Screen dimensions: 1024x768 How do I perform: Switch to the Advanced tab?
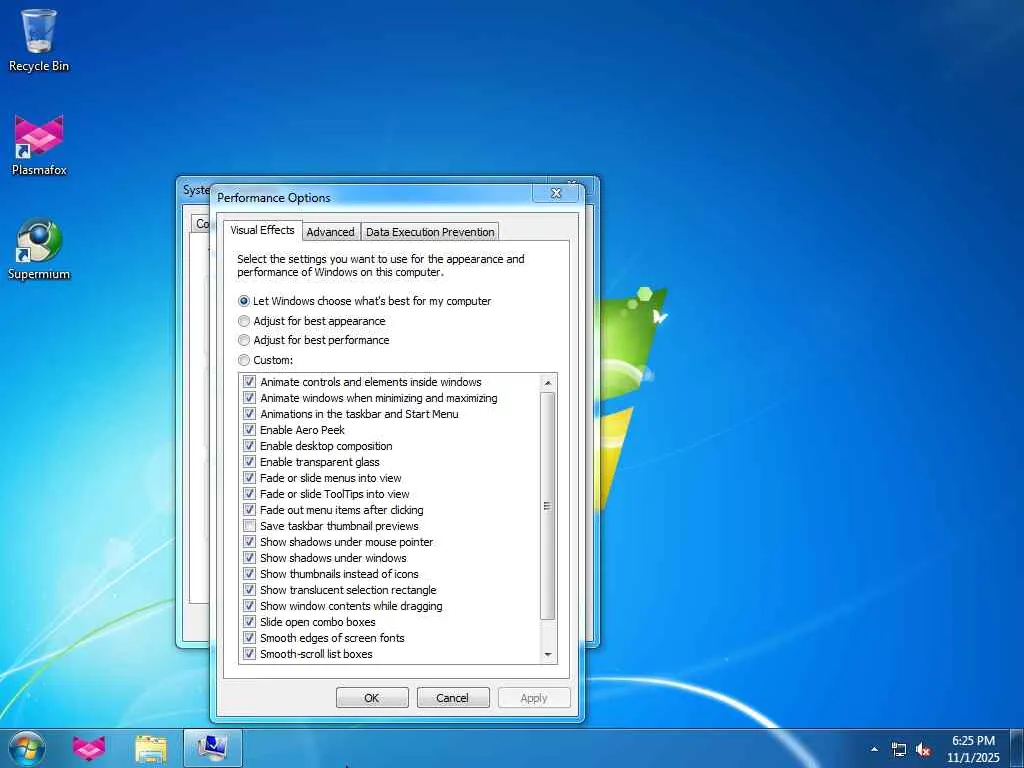coord(330,232)
